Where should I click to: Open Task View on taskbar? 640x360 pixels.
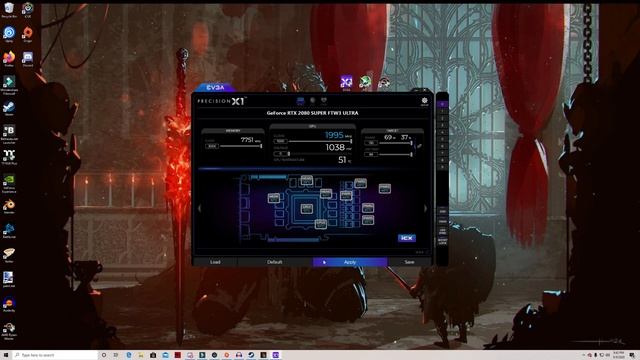coord(116,355)
